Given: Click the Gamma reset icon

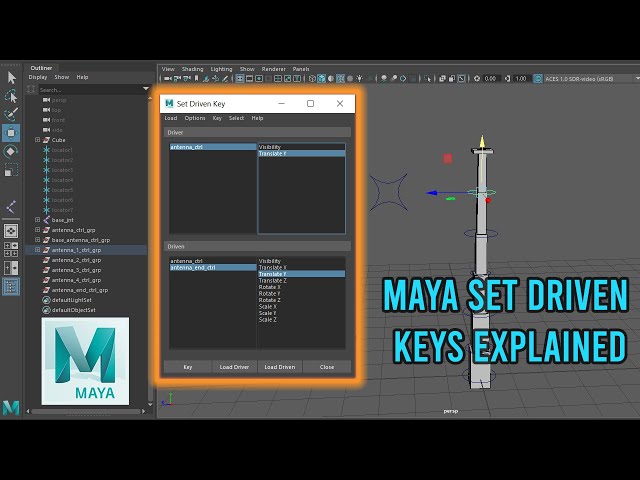Looking at the screenshot, I should click(x=507, y=78).
